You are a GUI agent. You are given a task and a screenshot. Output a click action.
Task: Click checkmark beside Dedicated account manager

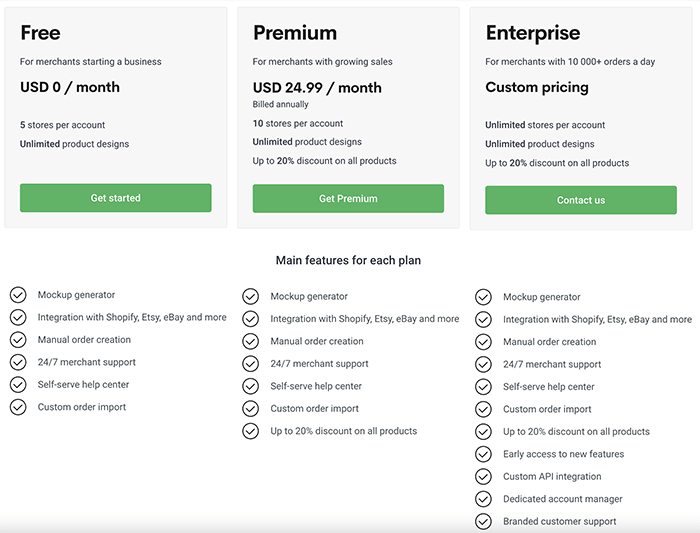(x=483, y=499)
